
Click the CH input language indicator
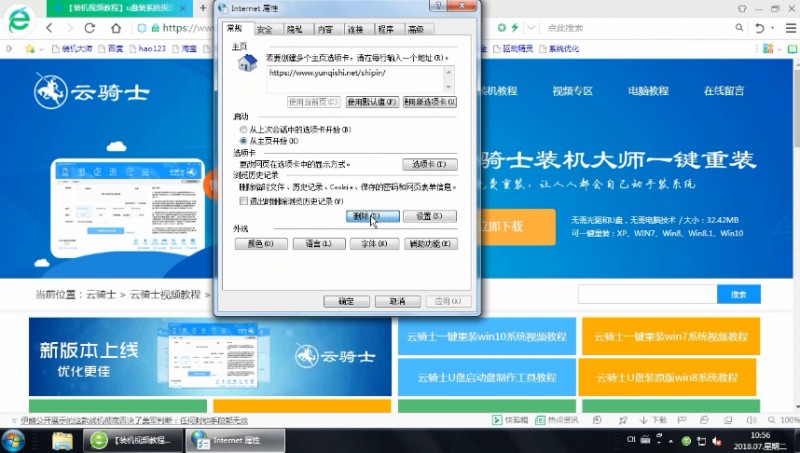coord(631,439)
